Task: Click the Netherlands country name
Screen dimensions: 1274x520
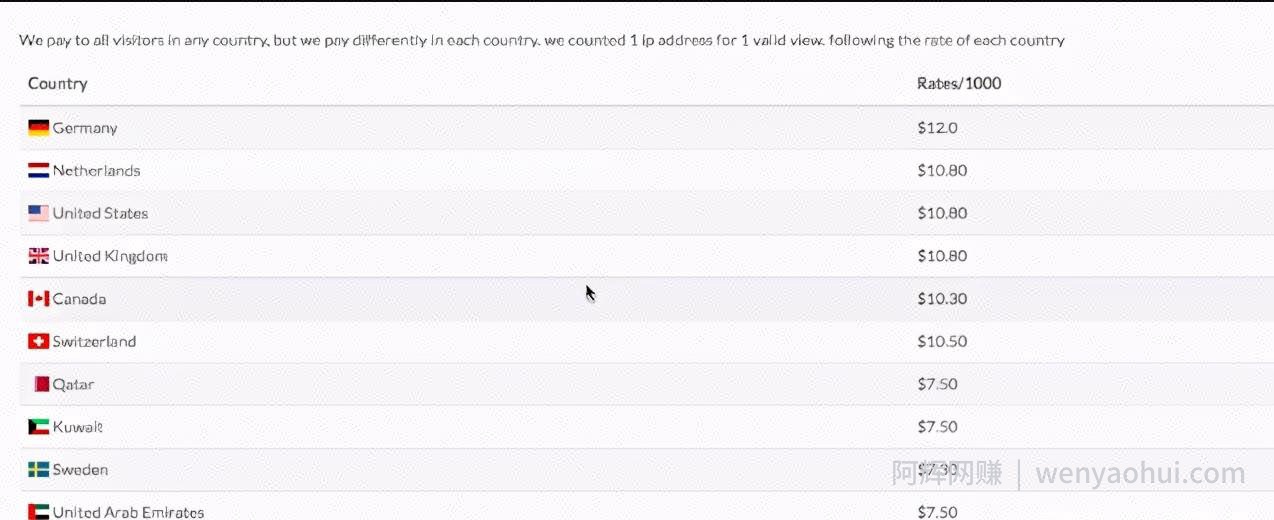Action: click(x=96, y=171)
